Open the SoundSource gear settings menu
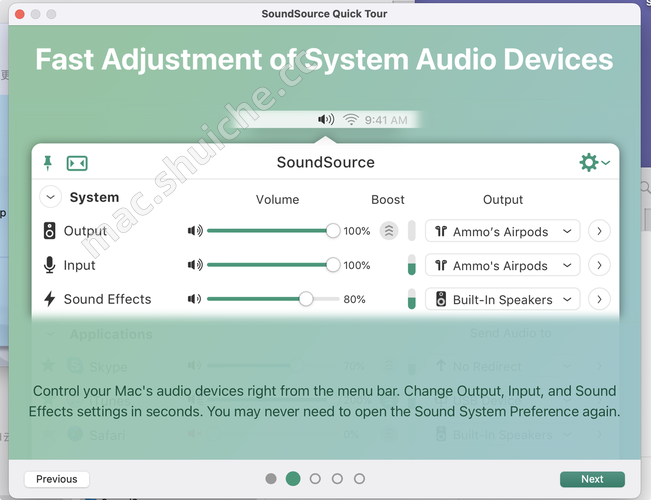 pos(593,162)
